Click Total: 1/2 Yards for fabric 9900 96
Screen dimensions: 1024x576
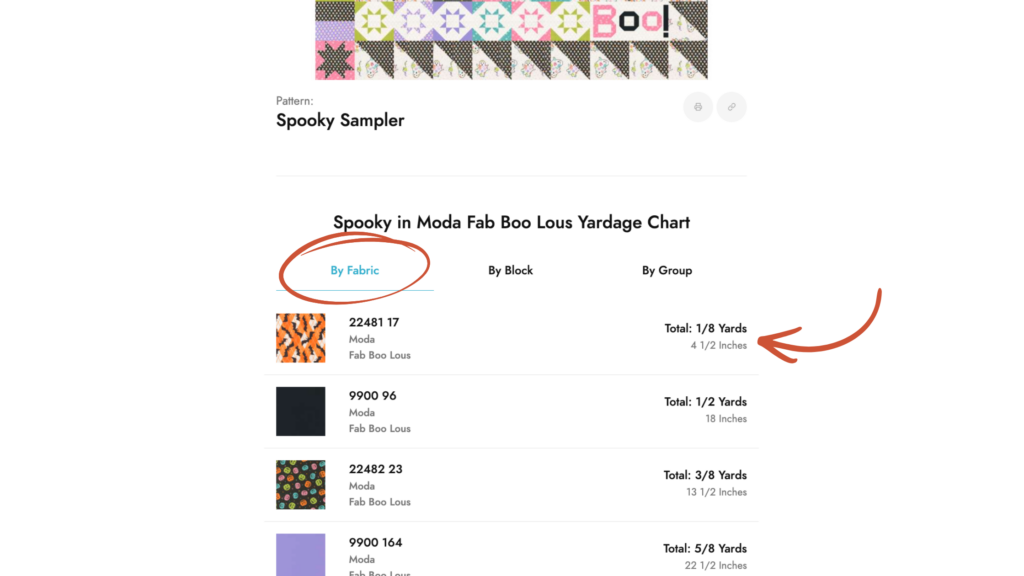click(705, 402)
